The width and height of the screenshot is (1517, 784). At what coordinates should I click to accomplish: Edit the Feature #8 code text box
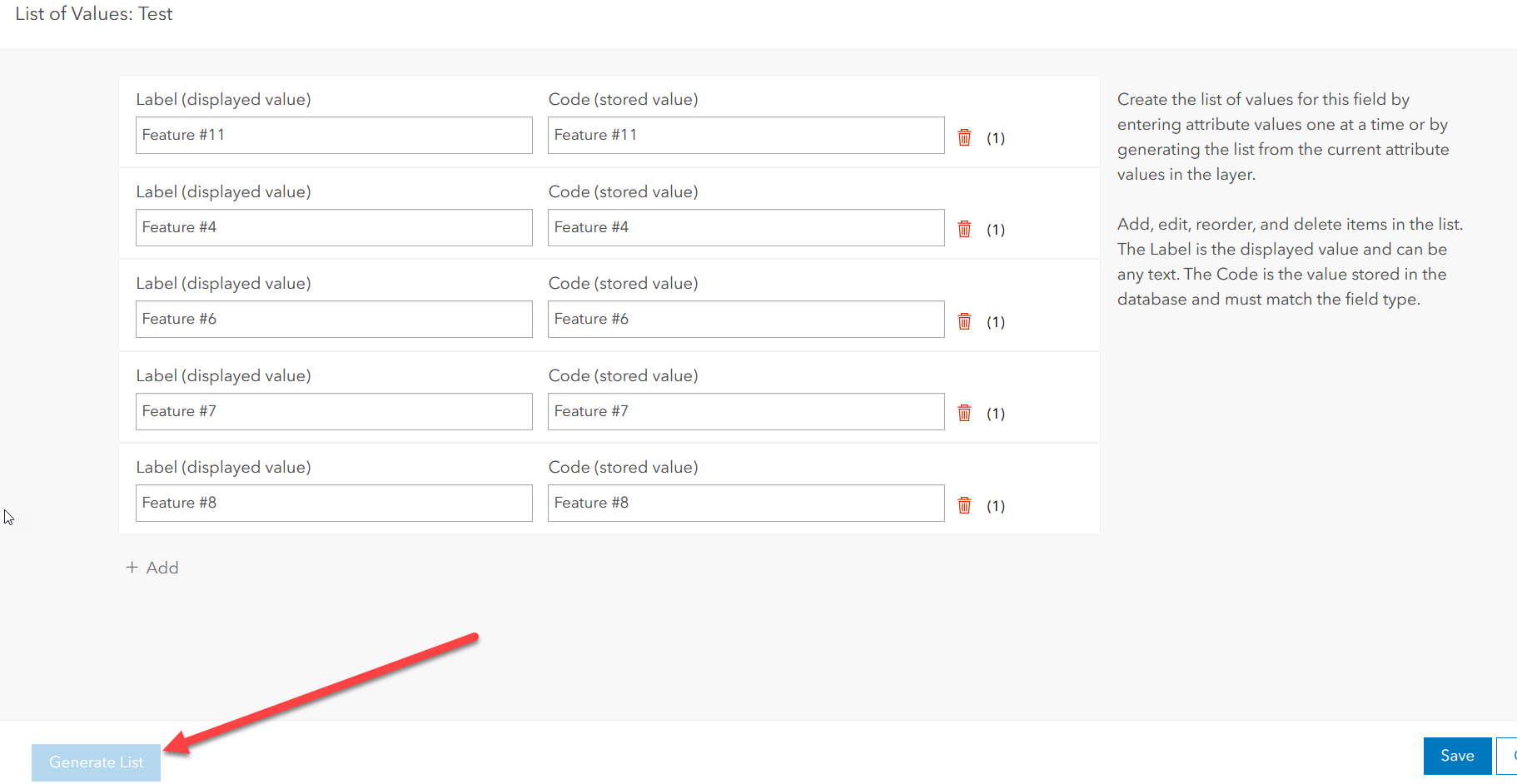pos(745,503)
